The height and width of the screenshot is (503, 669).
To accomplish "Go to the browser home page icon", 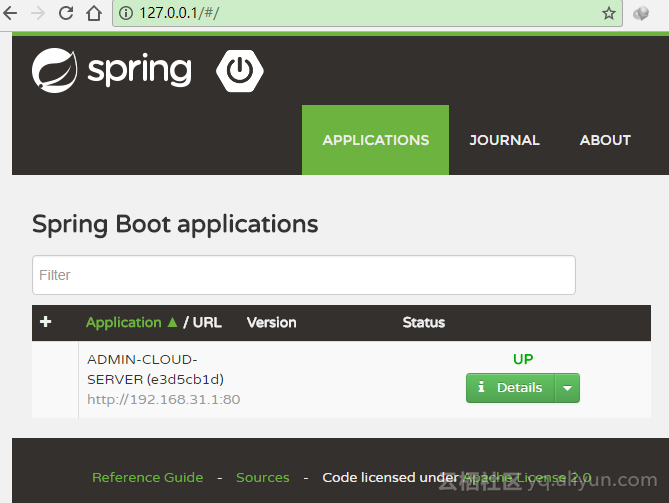I will pos(94,13).
